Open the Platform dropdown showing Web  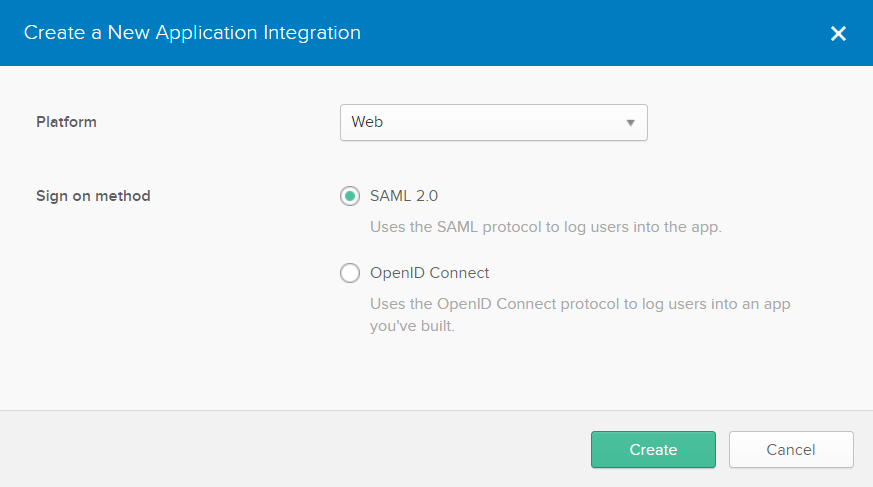pyautogui.click(x=493, y=122)
